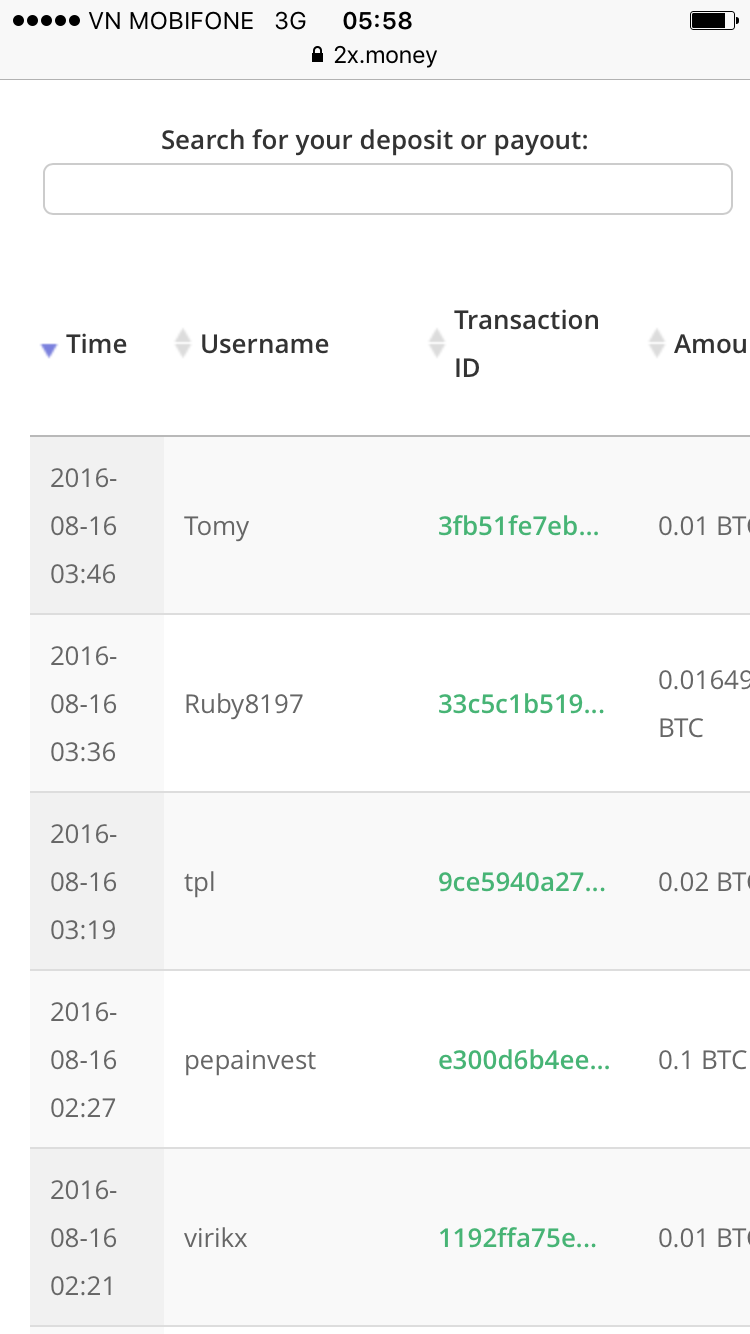Click the virikx username cell
Screen dimensions: 750x1334
[x=215, y=1238]
